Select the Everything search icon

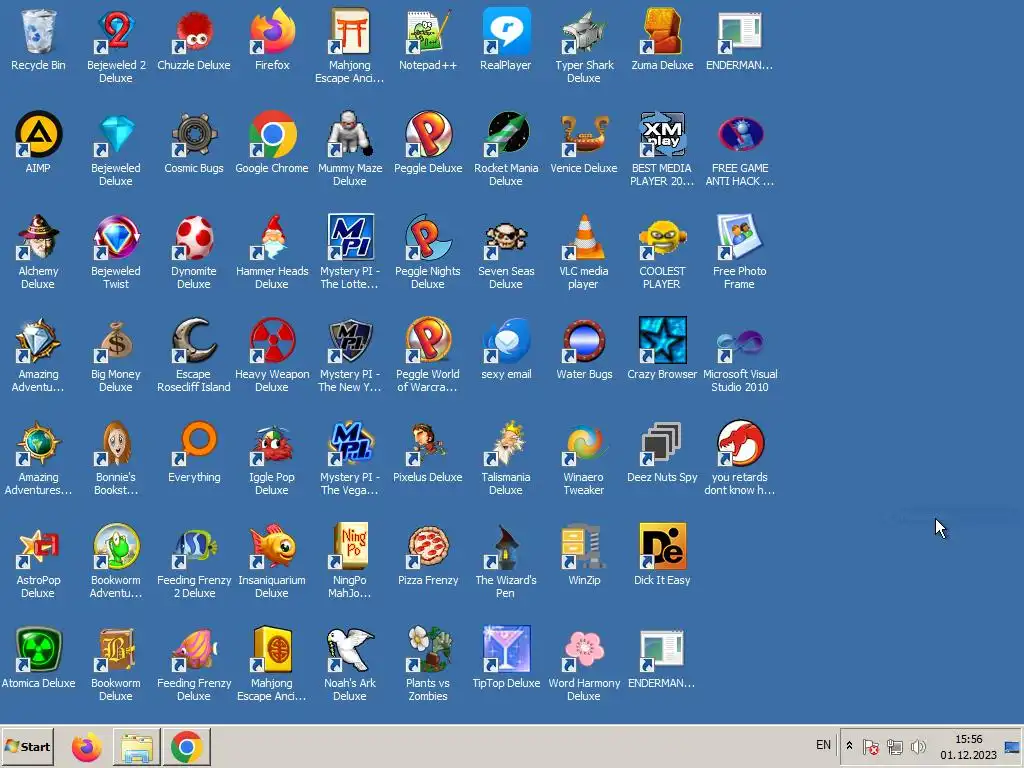pyautogui.click(x=194, y=443)
